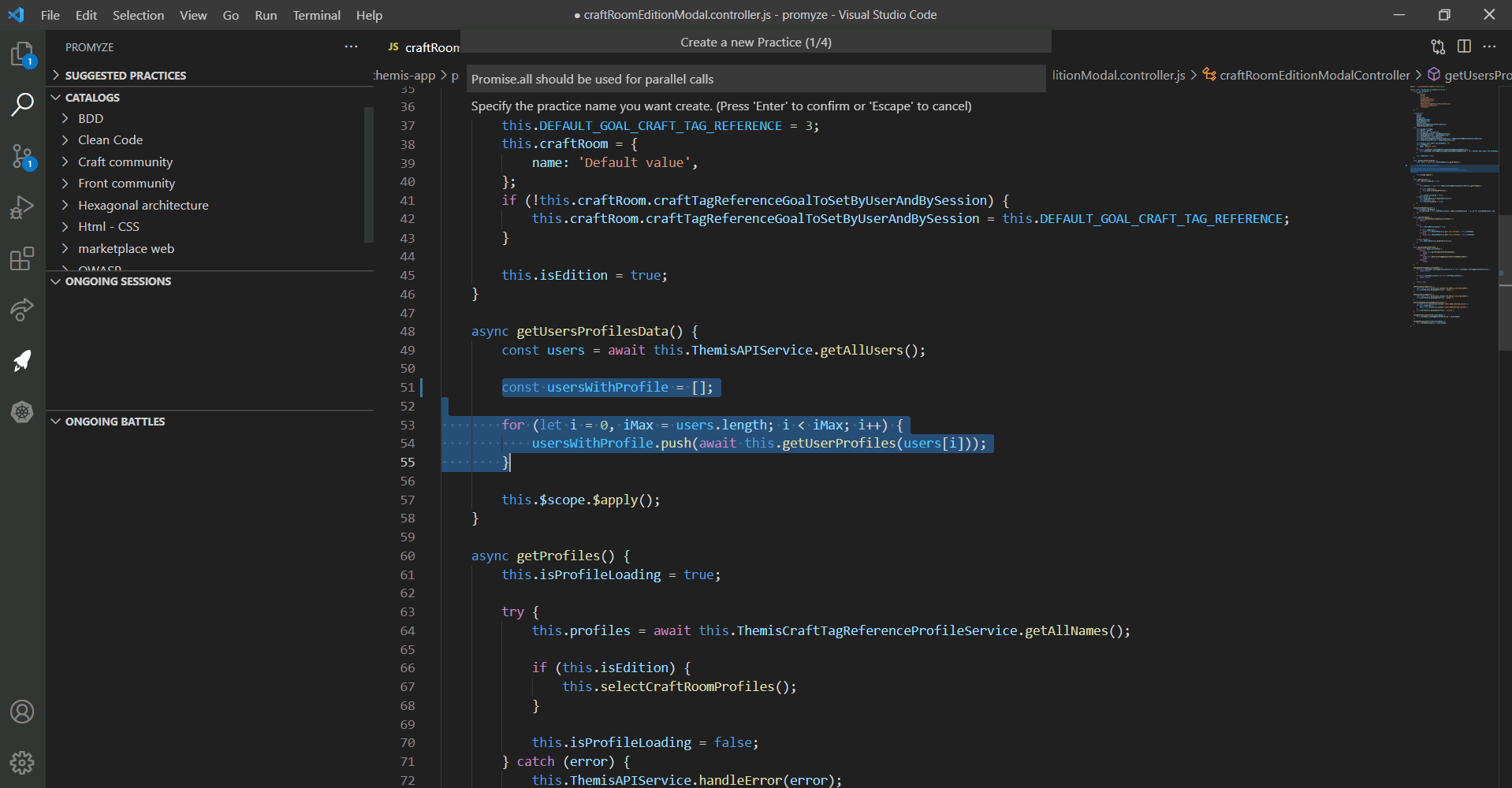Open Live Share icon in activity bar
The image size is (1512, 788).
coord(22,310)
